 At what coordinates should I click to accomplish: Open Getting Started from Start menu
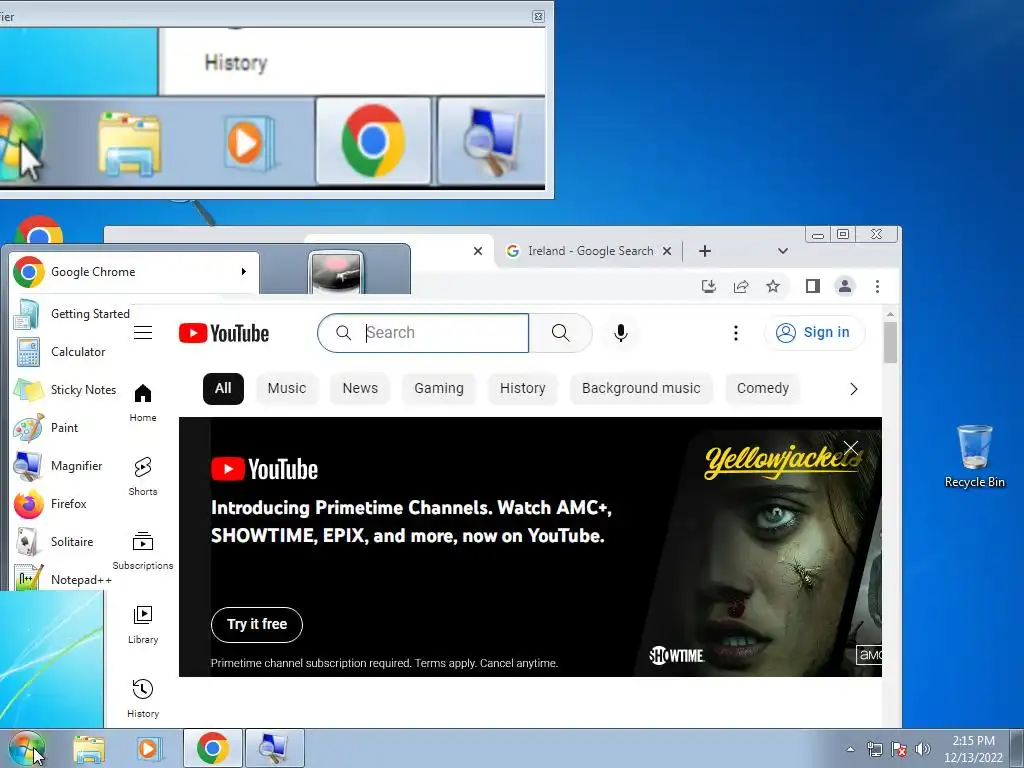click(72, 313)
